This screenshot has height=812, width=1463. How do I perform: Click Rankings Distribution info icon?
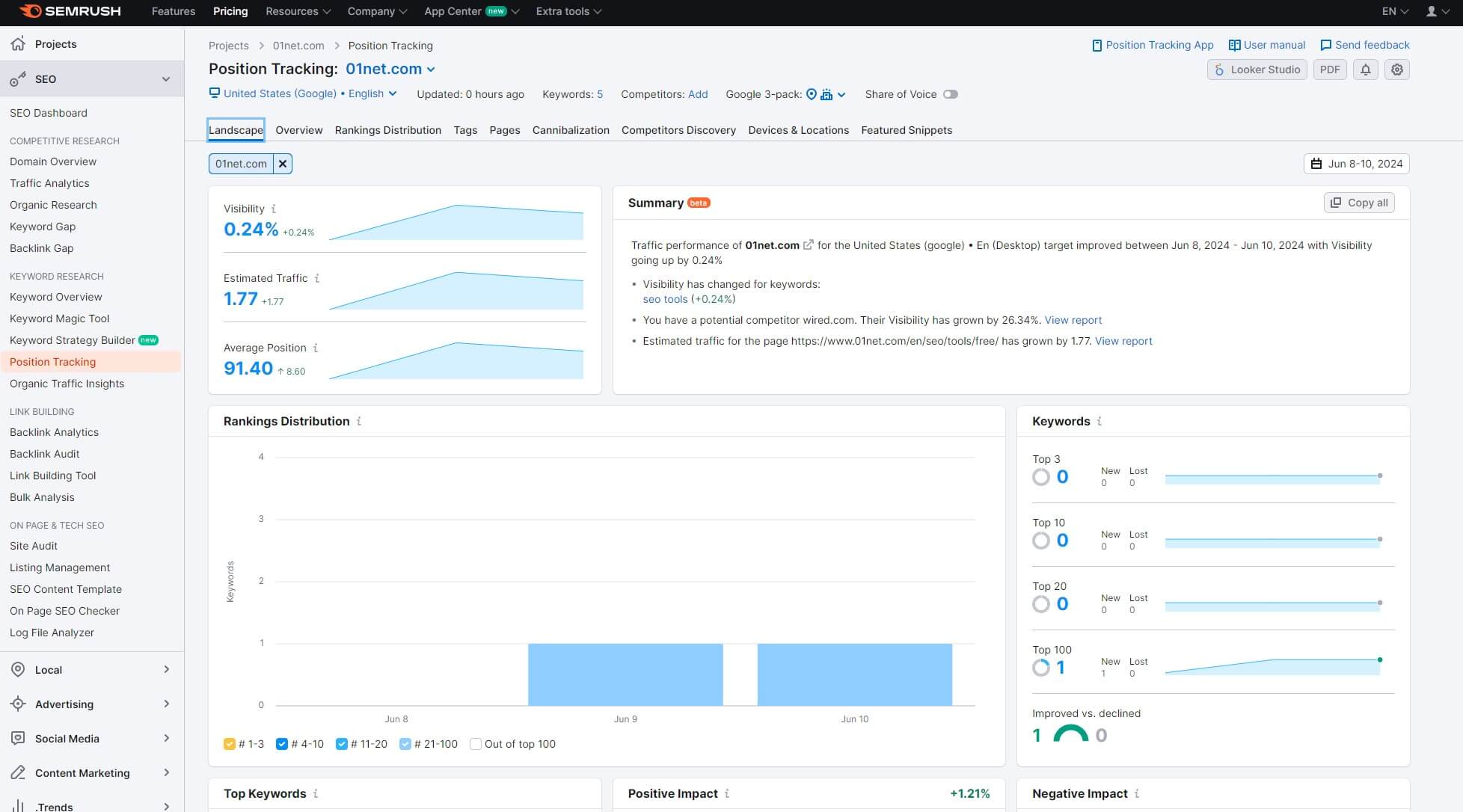click(x=359, y=421)
